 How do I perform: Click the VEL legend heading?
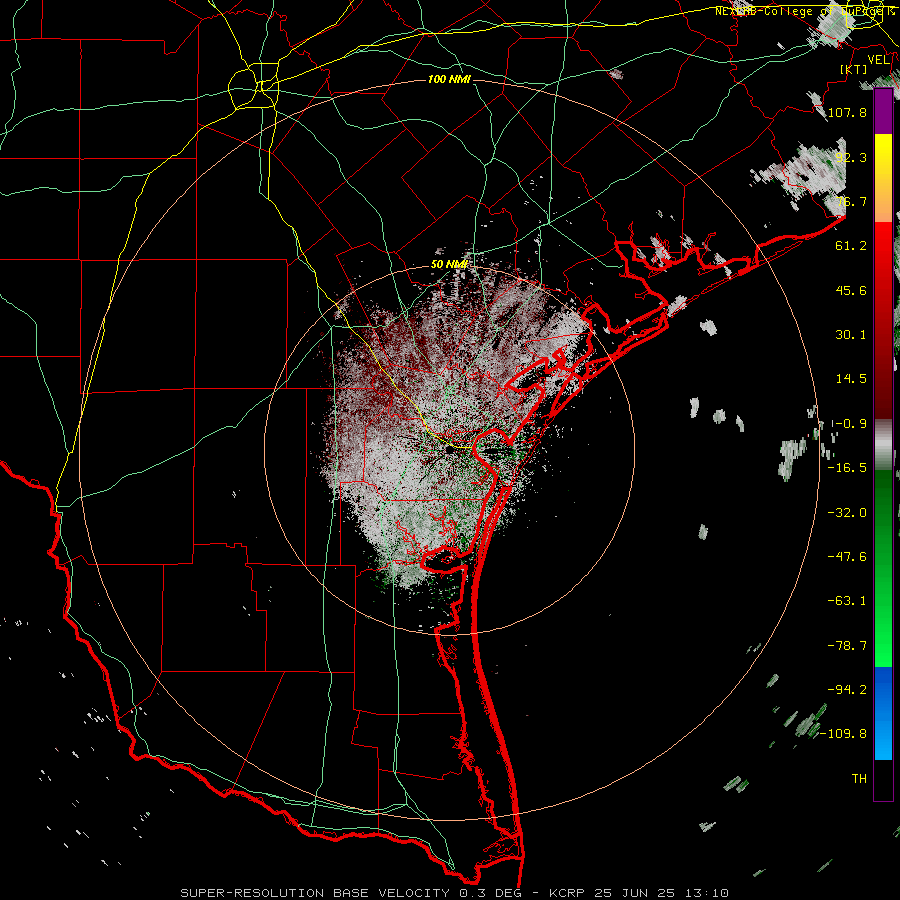[x=879, y=60]
